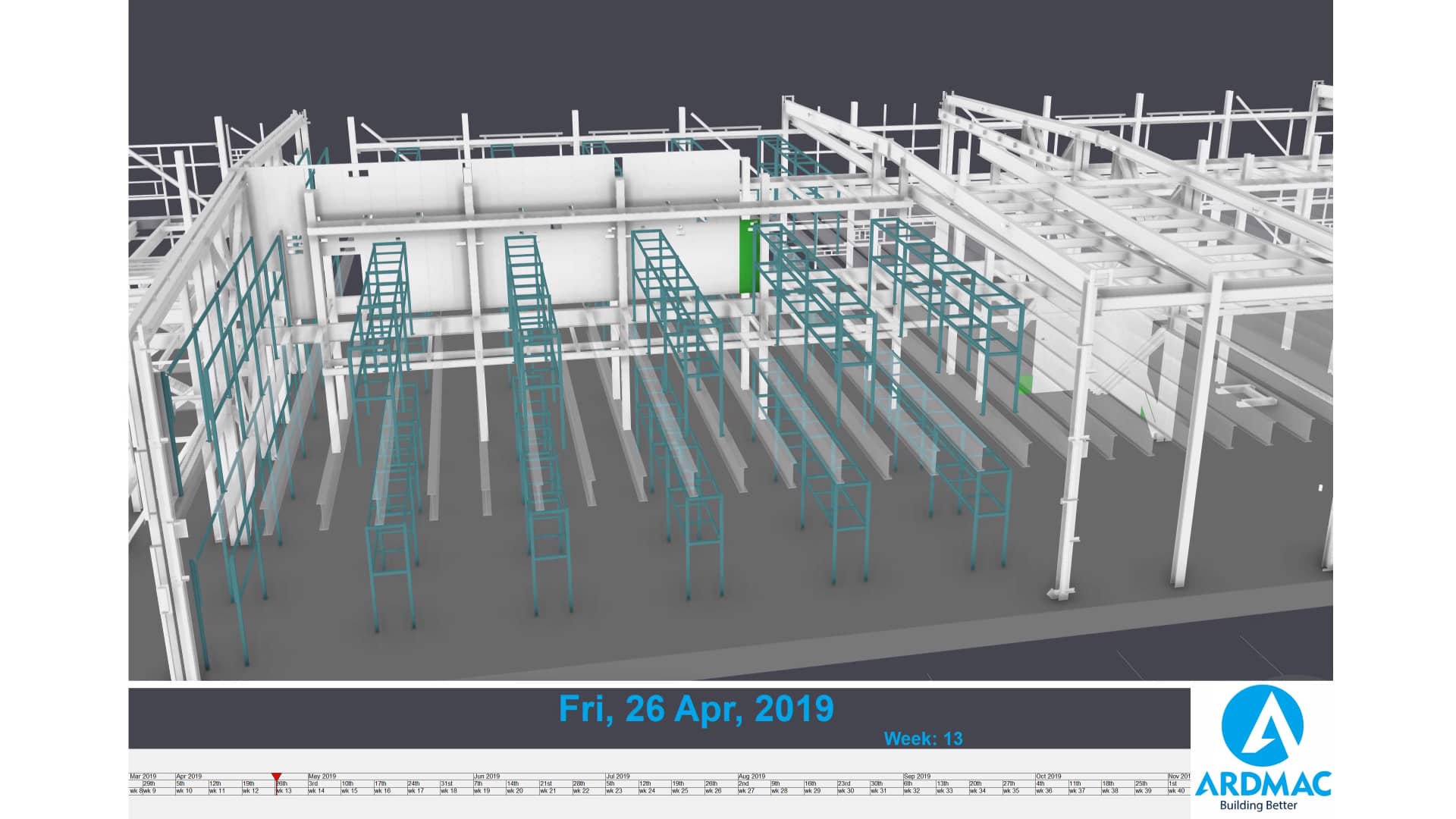This screenshot has height=819, width=1456.
Task: Jump to 'wk 18' on the timeline
Action: pyautogui.click(x=448, y=791)
